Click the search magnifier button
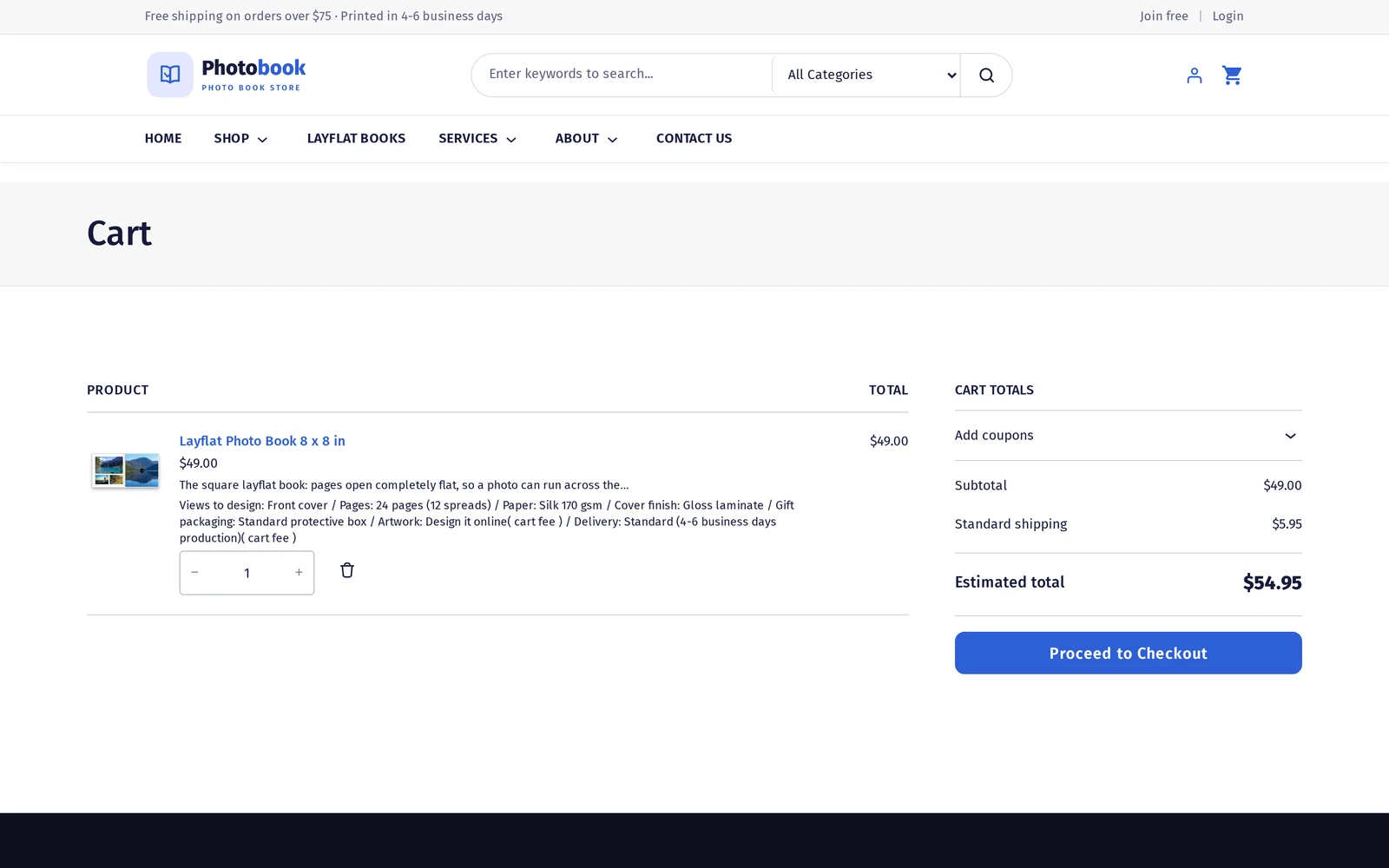 (986, 75)
